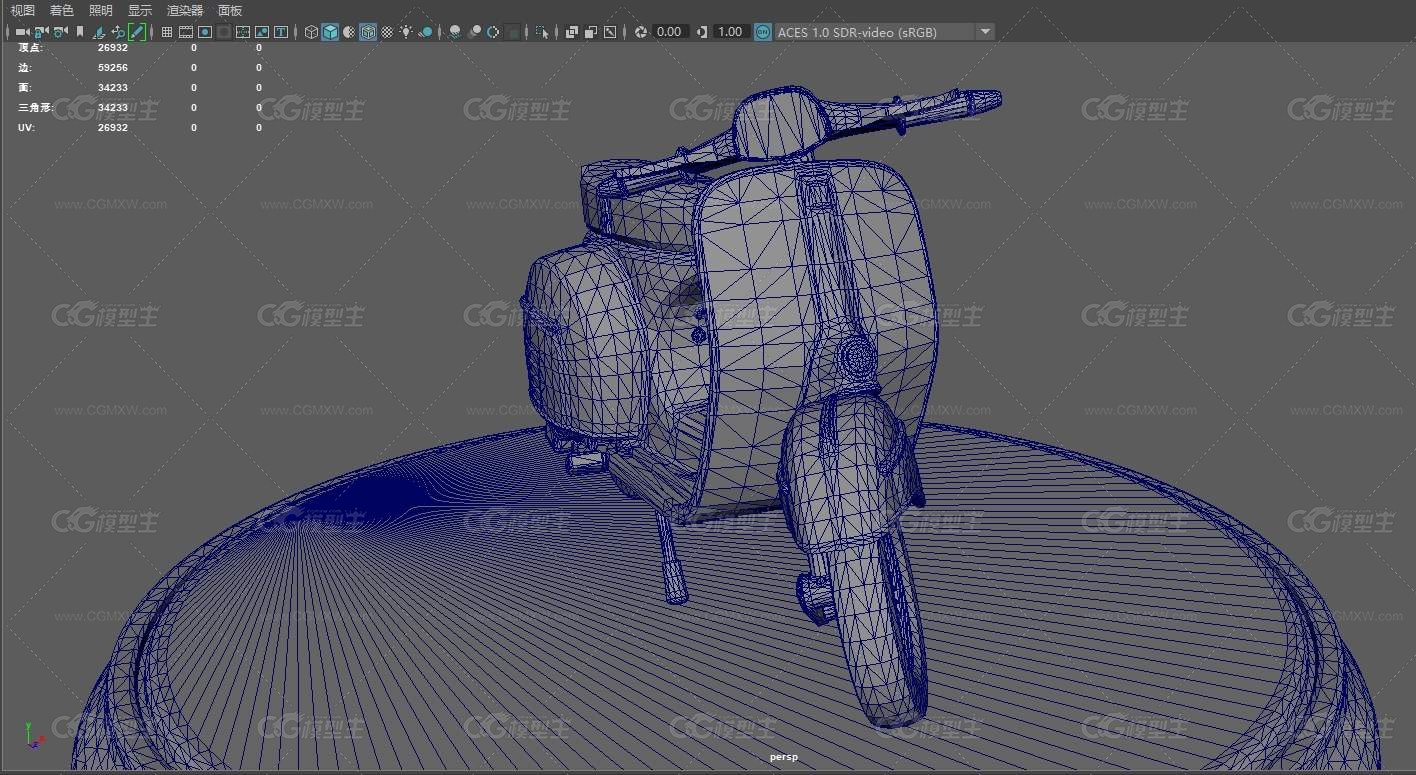The height and width of the screenshot is (775, 1416).
Task: Toggle the Resolution Gate icon
Action: pyautogui.click(x=205, y=32)
